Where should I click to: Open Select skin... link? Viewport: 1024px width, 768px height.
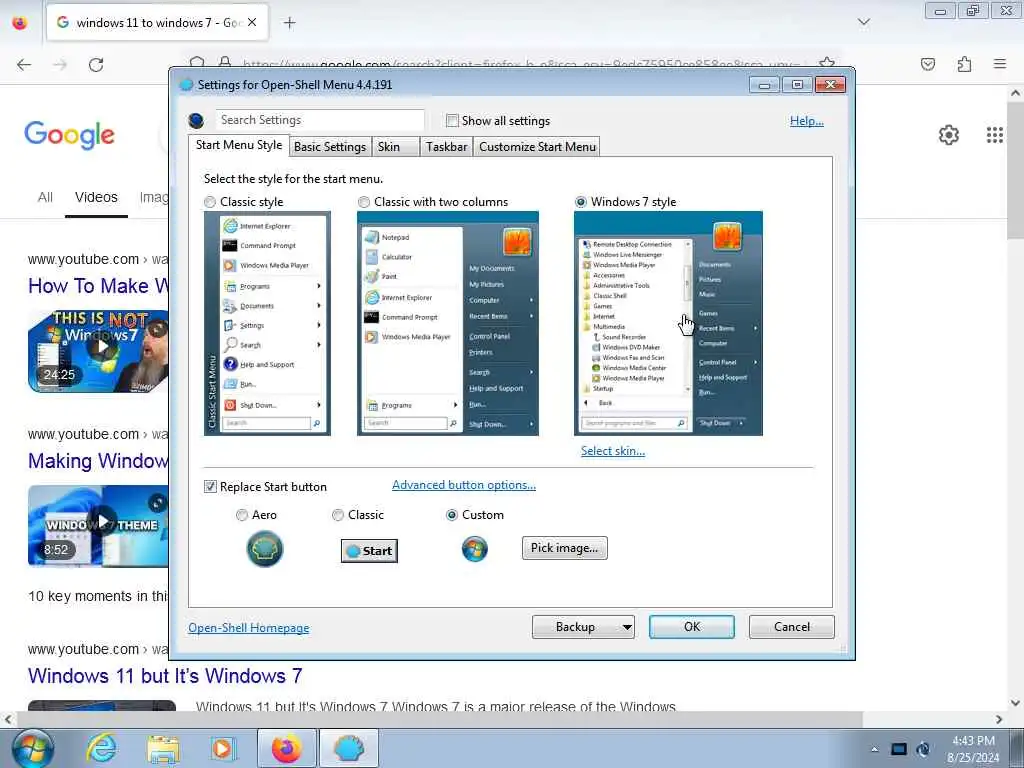pyautogui.click(x=613, y=451)
